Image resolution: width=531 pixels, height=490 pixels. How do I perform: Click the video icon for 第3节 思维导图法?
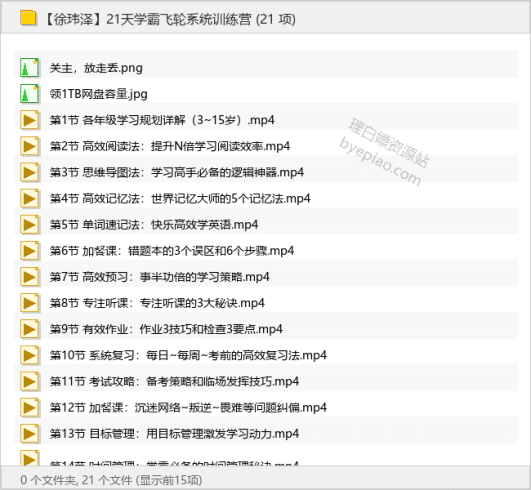click(x=29, y=172)
